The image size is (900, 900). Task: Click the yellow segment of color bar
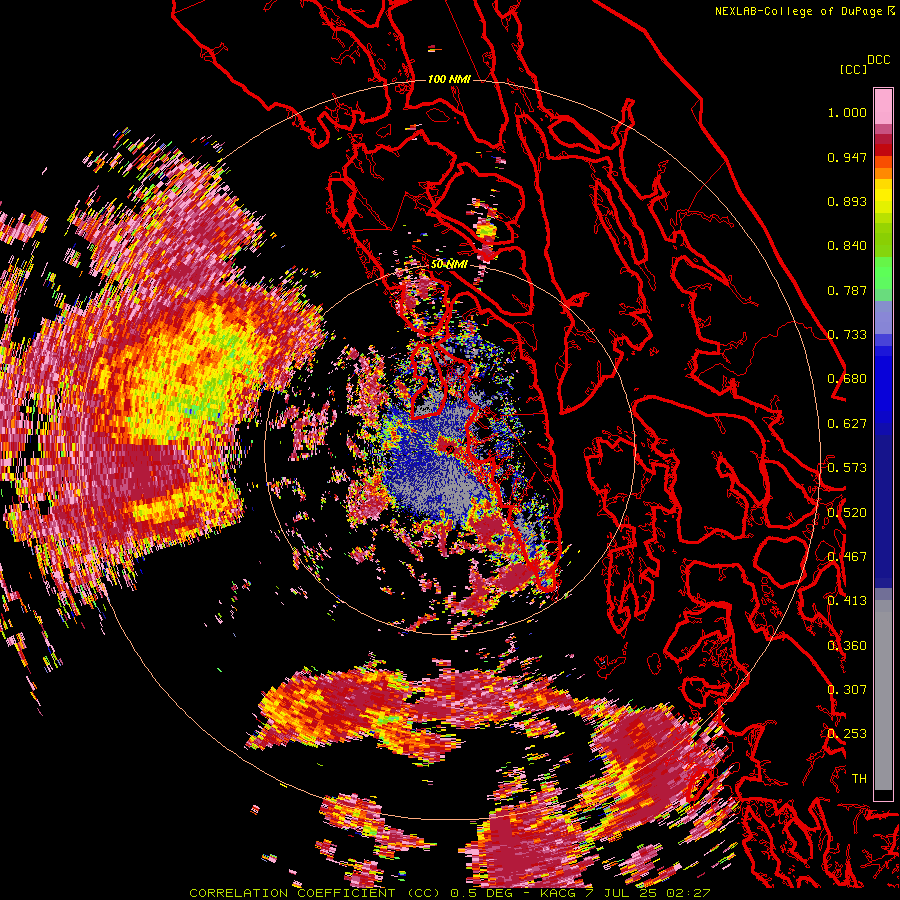883,196
